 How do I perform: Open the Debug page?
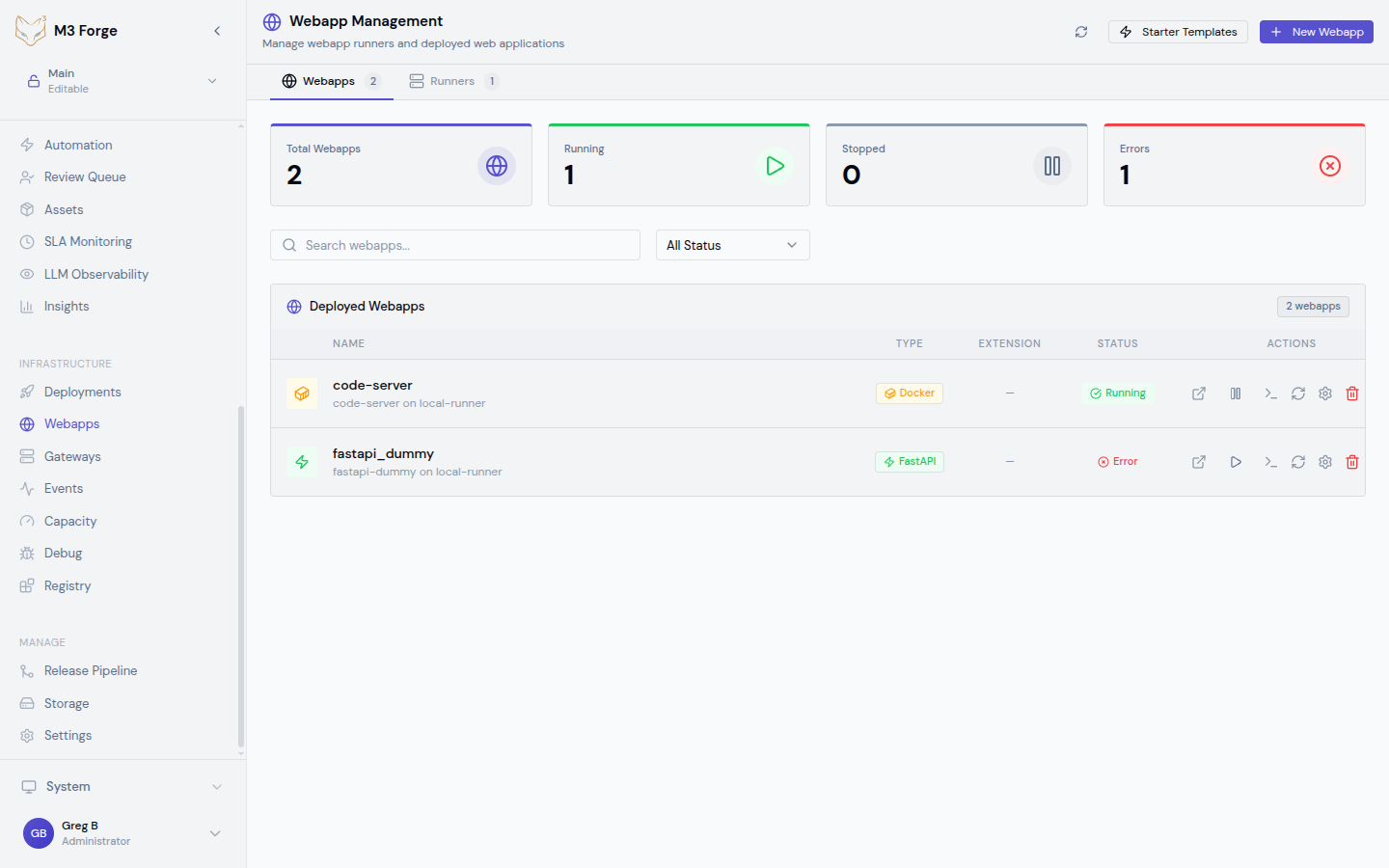(61, 553)
